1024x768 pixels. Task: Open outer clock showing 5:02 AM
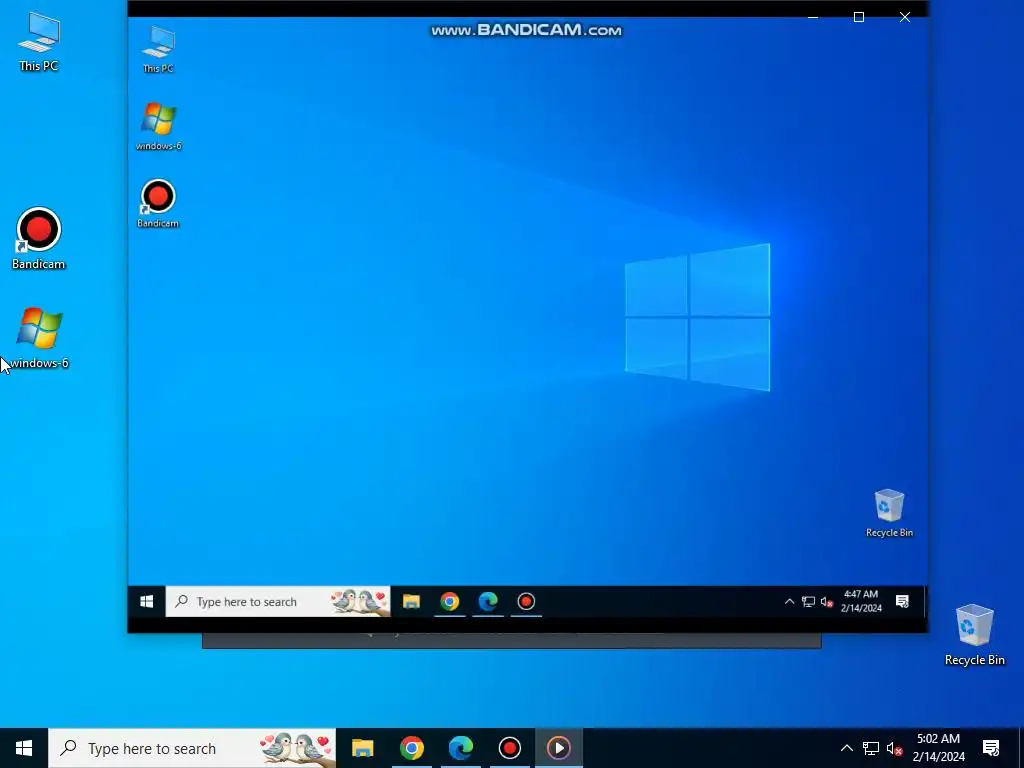938,748
